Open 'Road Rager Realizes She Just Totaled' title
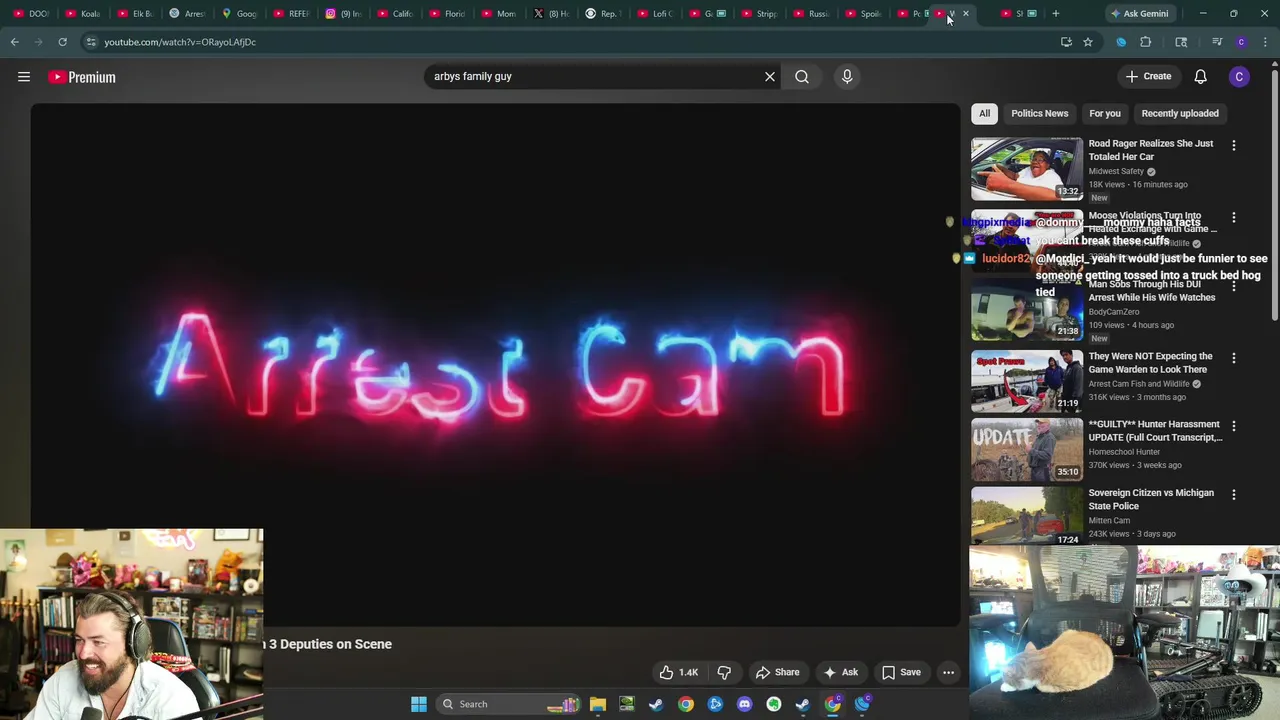1280x720 pixels. (1151, 150)
